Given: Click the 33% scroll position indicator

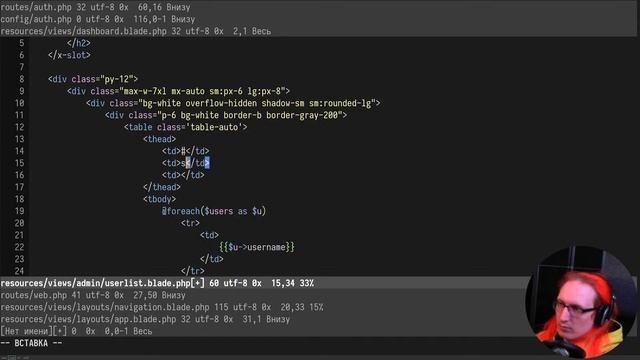Looking at the screenshot, I should [307, 283].
